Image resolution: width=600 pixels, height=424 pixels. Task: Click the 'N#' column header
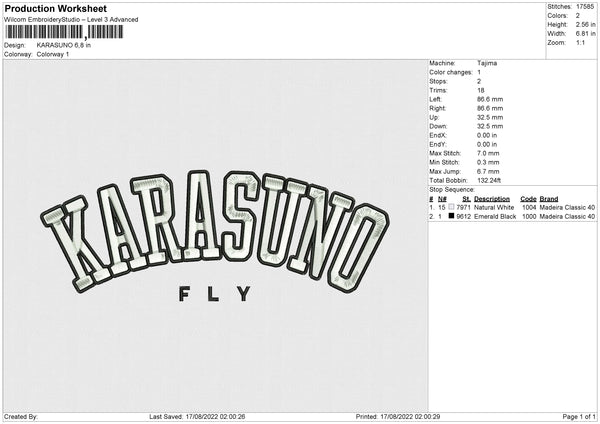point(442,199)
